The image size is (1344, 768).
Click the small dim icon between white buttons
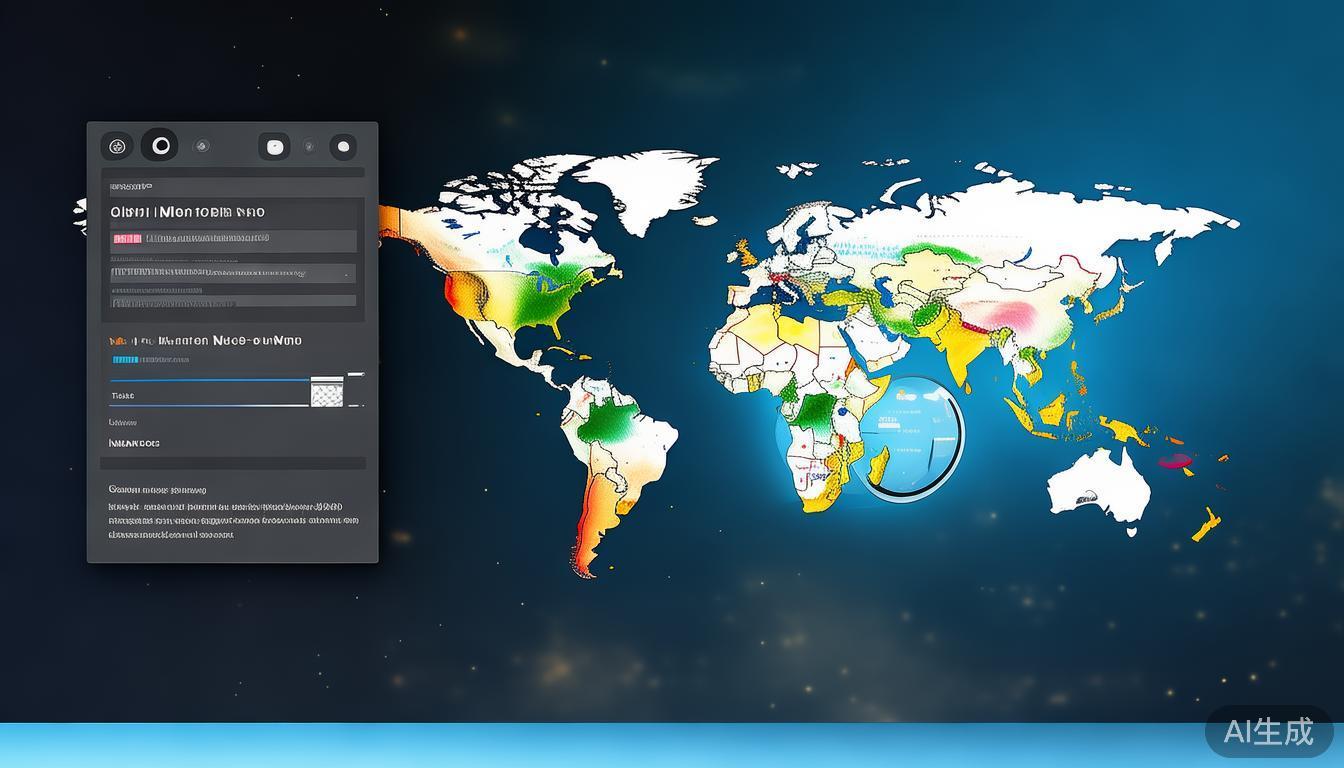click(309, 147)
